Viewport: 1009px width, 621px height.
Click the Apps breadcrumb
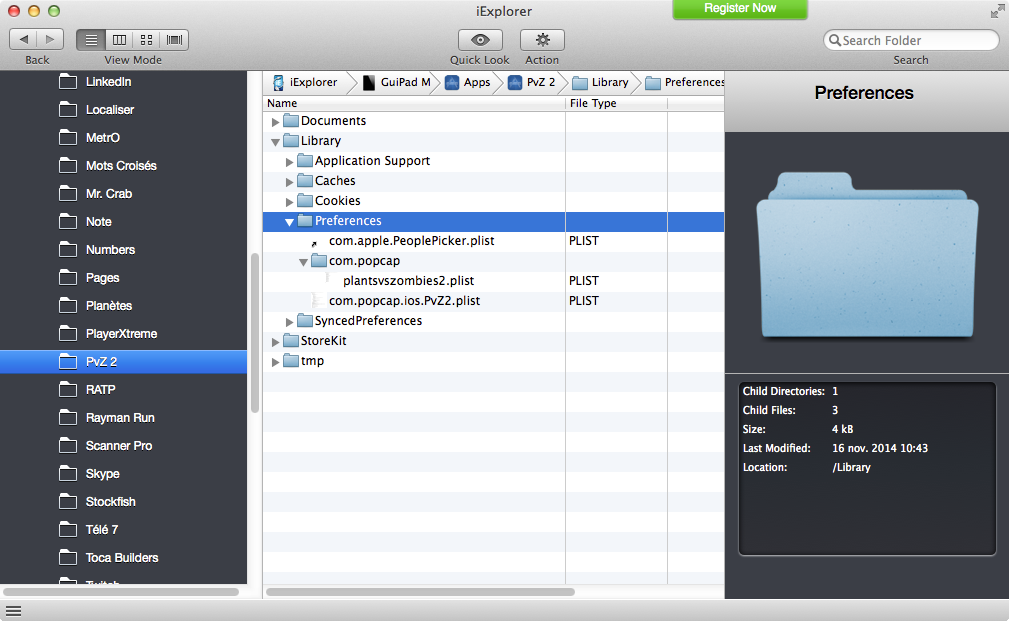tap(468, 82)
